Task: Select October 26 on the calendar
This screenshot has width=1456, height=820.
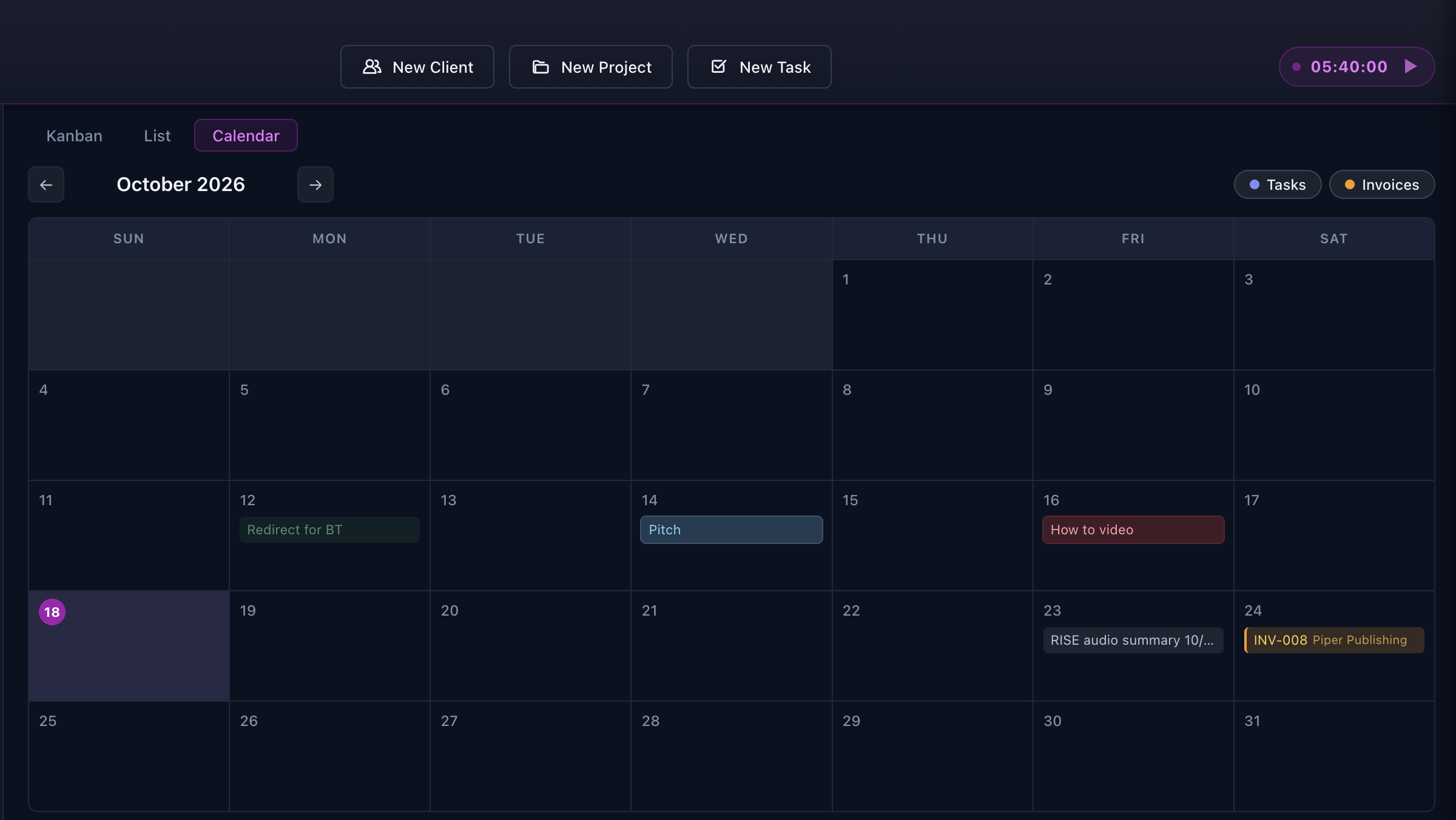Action: pyautogui.click(x=329, y=756)
